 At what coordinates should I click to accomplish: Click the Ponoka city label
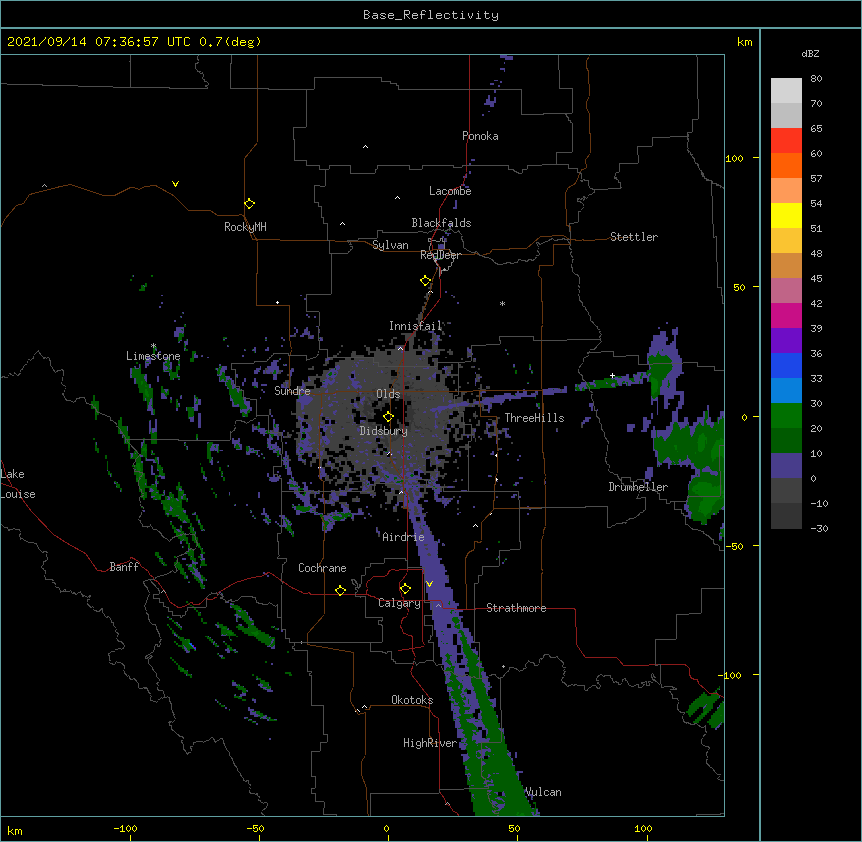point(480,136)
